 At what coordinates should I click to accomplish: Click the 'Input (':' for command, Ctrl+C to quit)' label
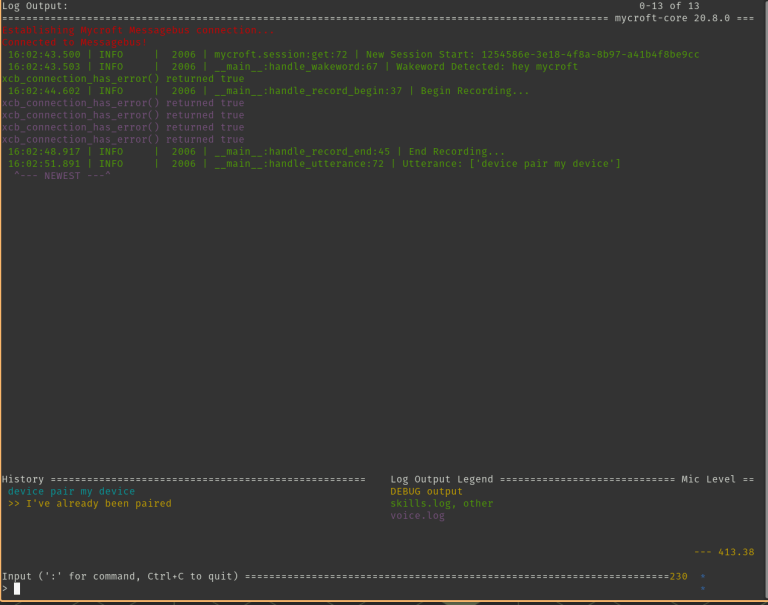point(120,576)
